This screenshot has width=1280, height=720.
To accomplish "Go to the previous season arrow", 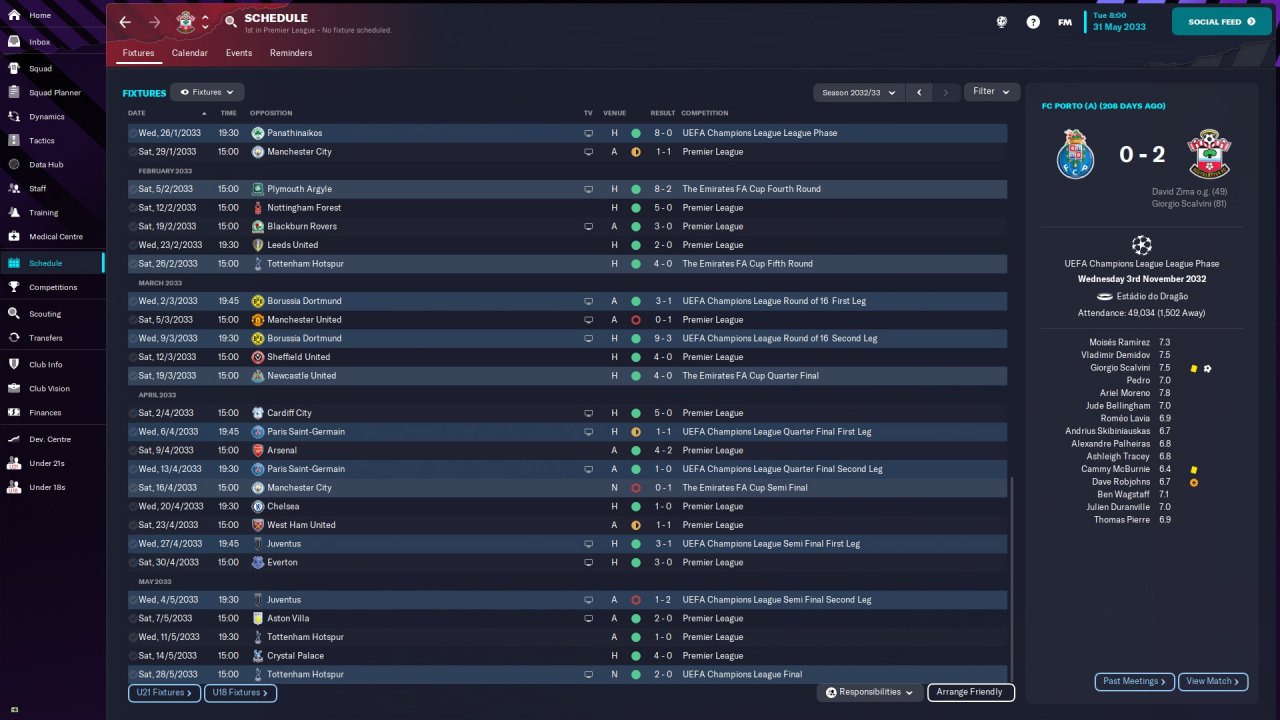I will pos(919,92).
